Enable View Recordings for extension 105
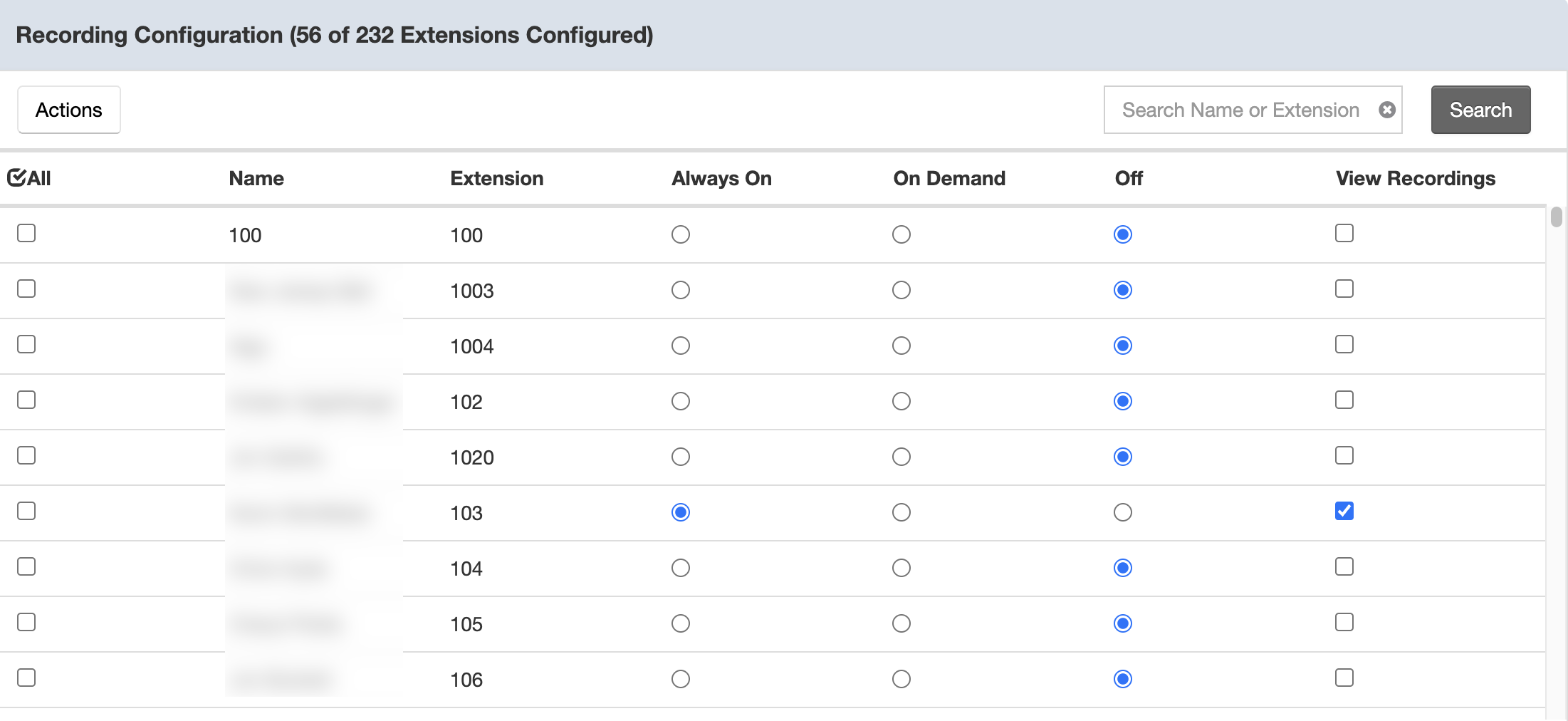1568x721 pixels. pyautogui.click(x=1344, y=622)
